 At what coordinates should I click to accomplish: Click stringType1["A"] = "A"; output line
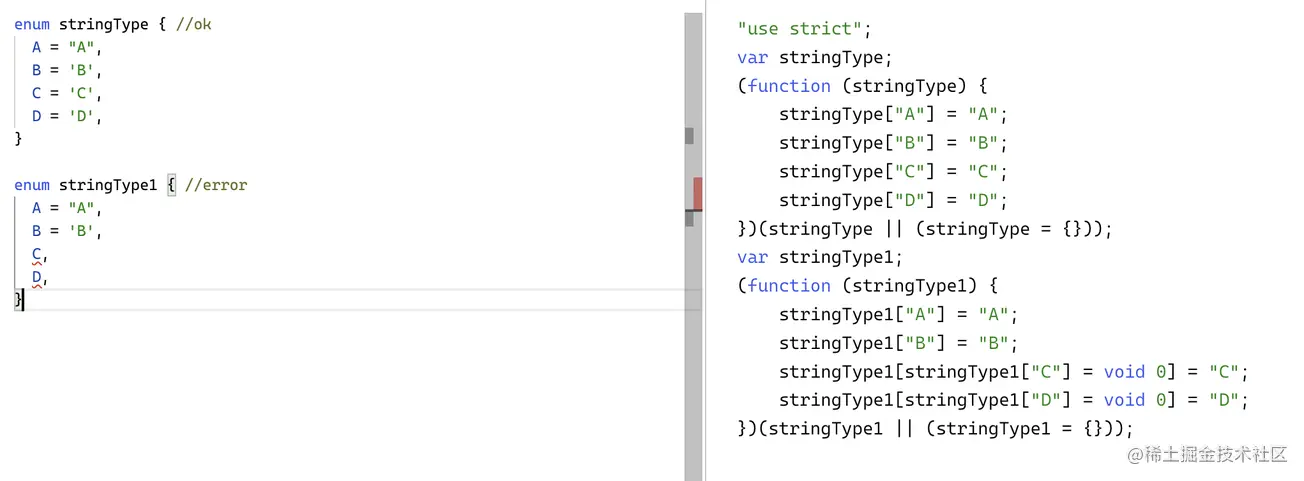[898, 314]
